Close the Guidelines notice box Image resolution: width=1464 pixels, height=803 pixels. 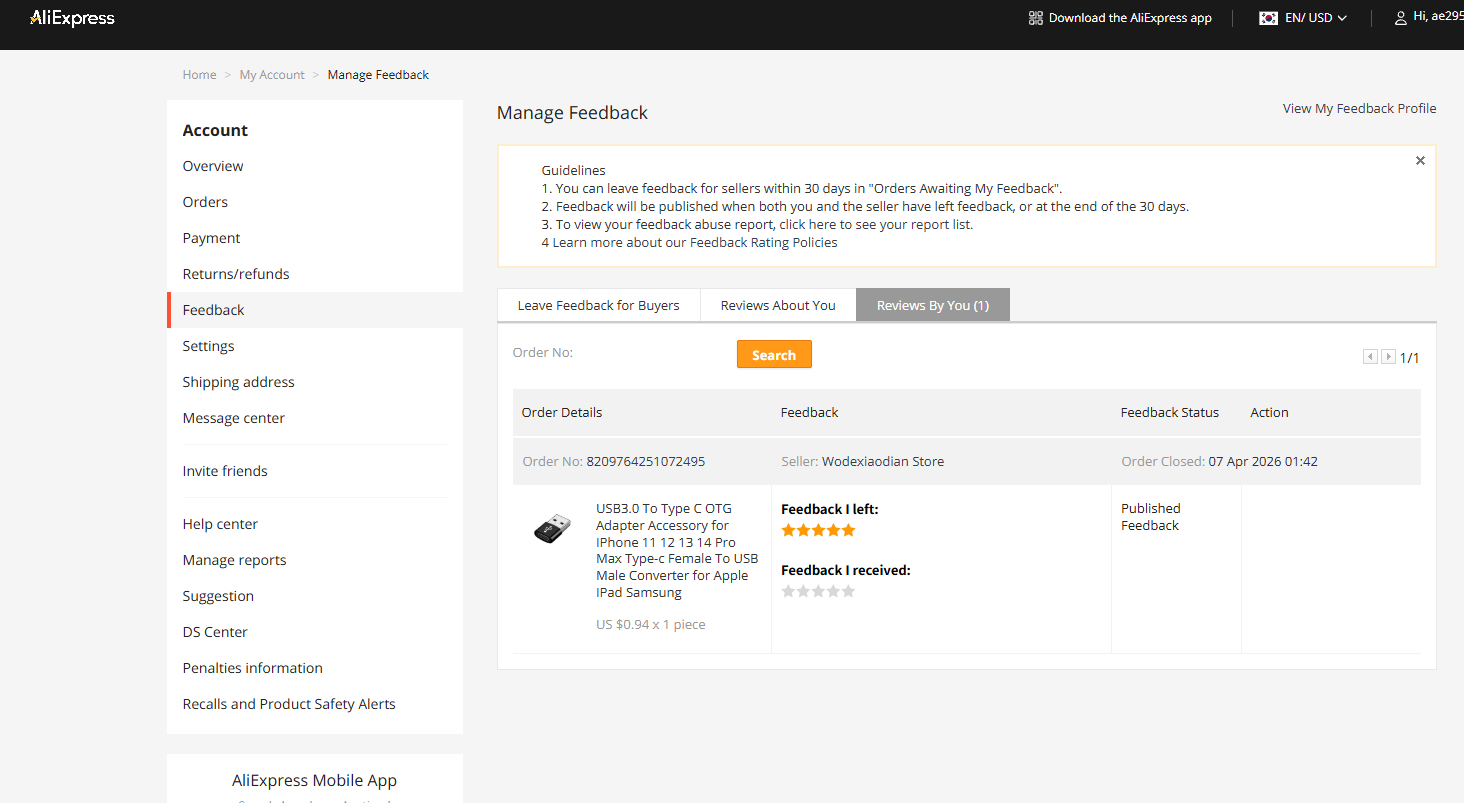point(1420,160)
